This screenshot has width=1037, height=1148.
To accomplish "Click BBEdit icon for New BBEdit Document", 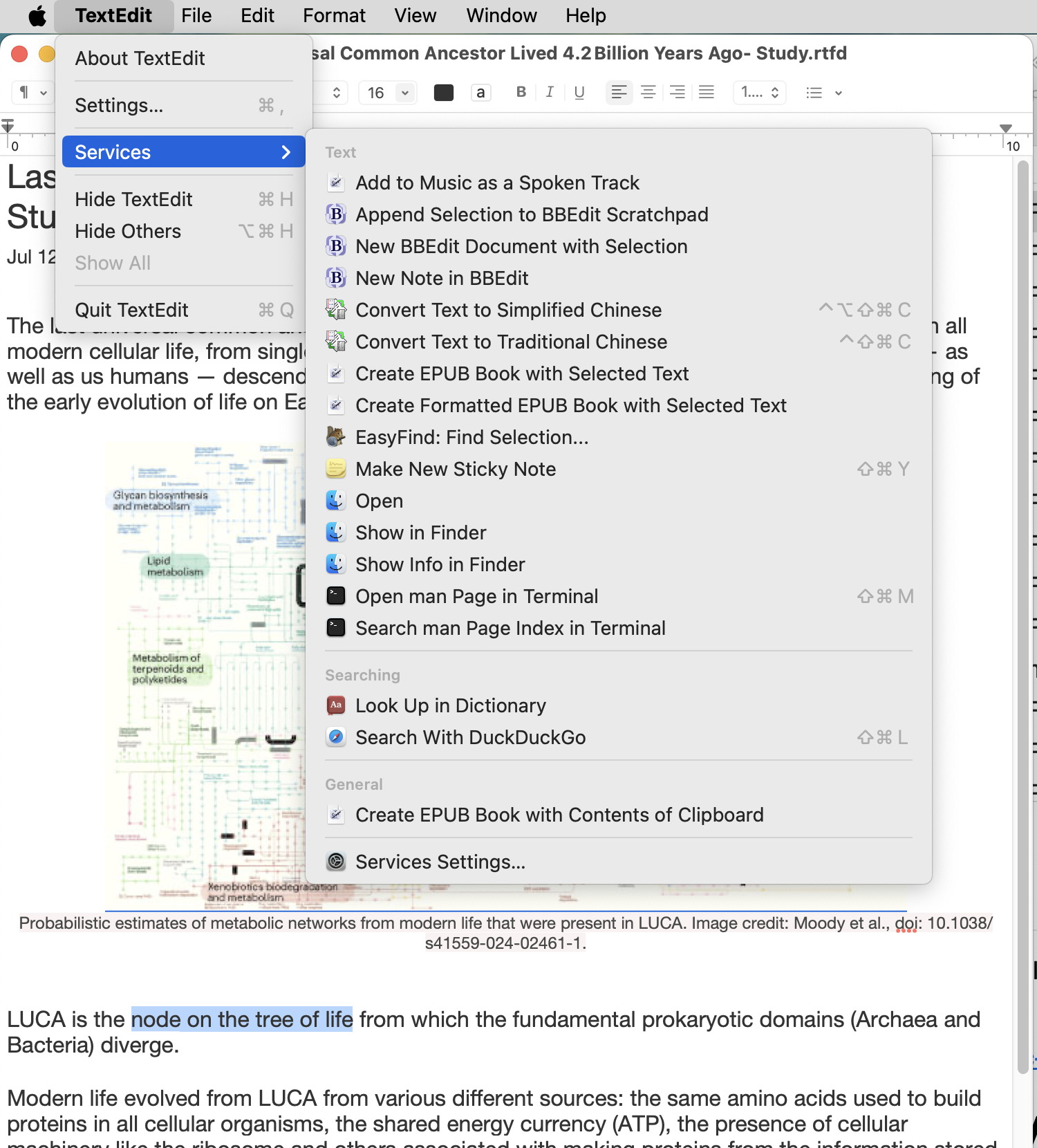I will coord(336,246).
